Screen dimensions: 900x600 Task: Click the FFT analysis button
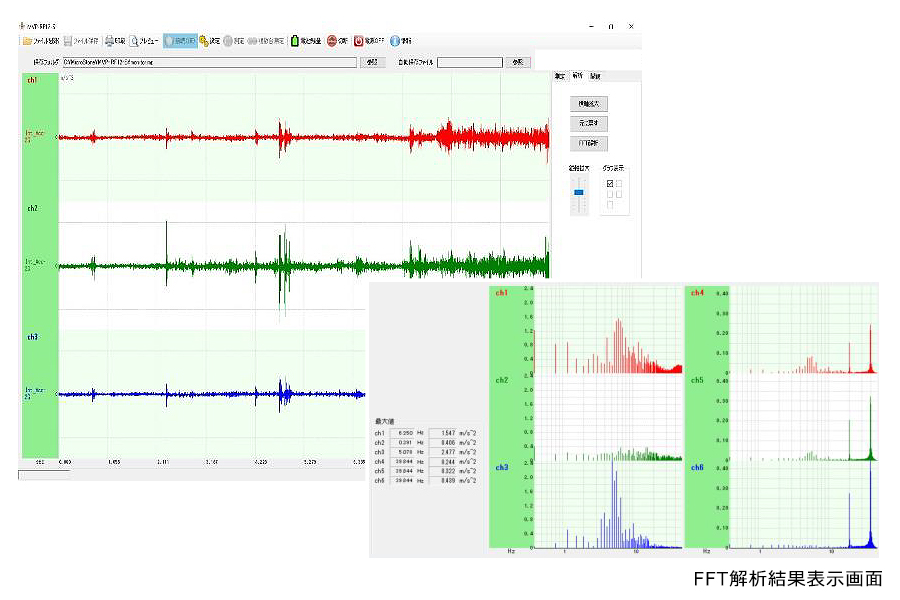[587, 143]
